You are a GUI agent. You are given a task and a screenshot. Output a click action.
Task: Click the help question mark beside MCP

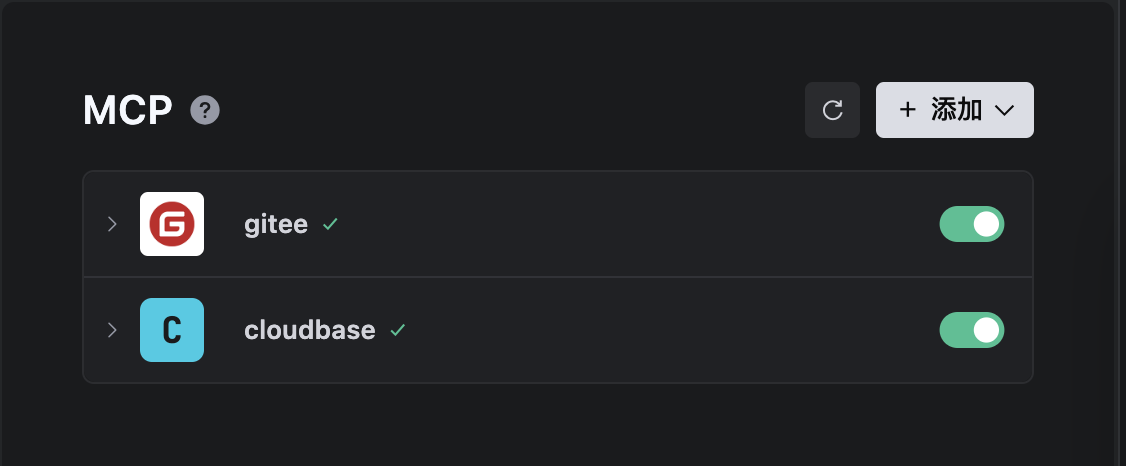click(205, 110)
